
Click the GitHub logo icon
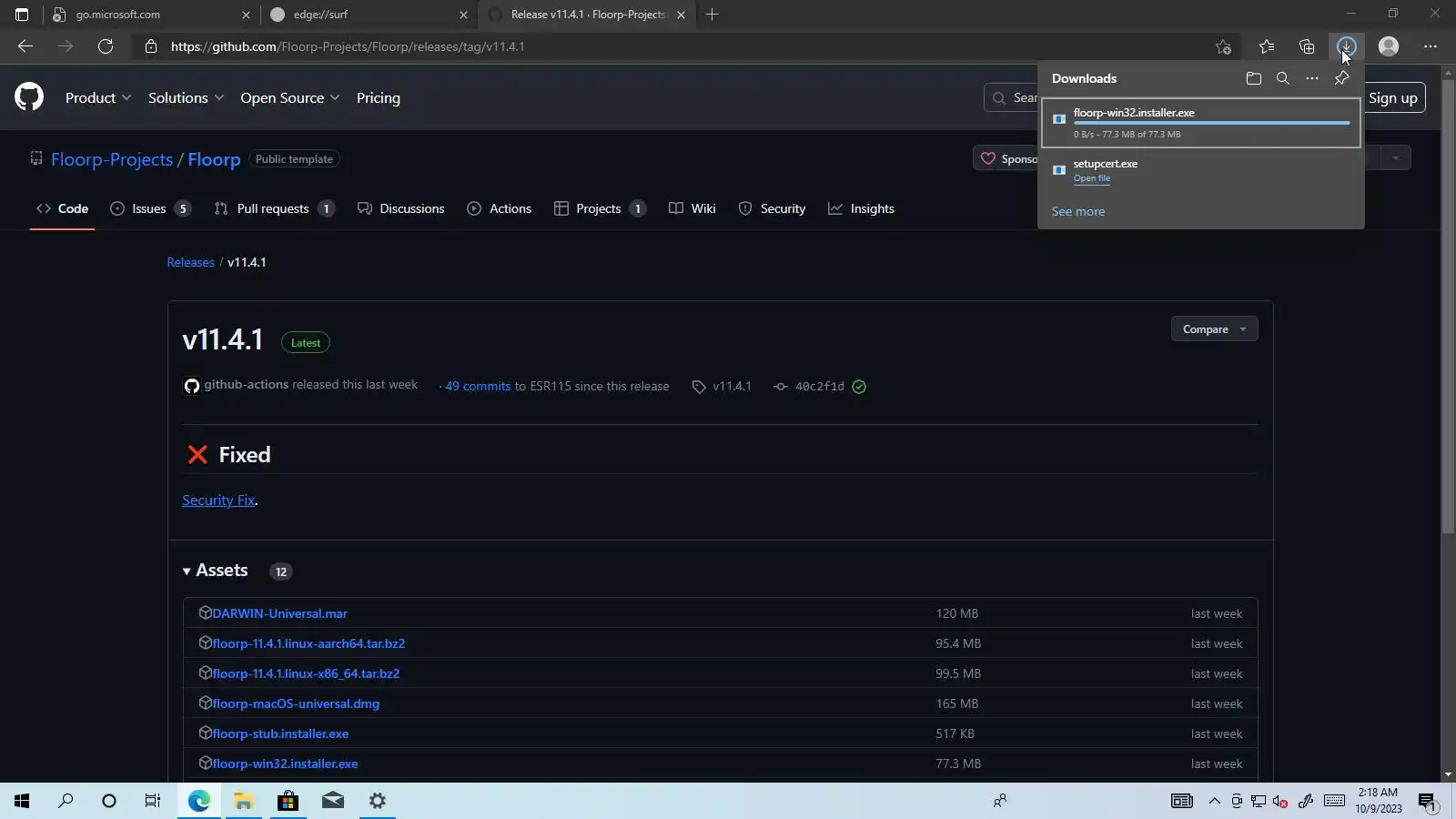29,97
